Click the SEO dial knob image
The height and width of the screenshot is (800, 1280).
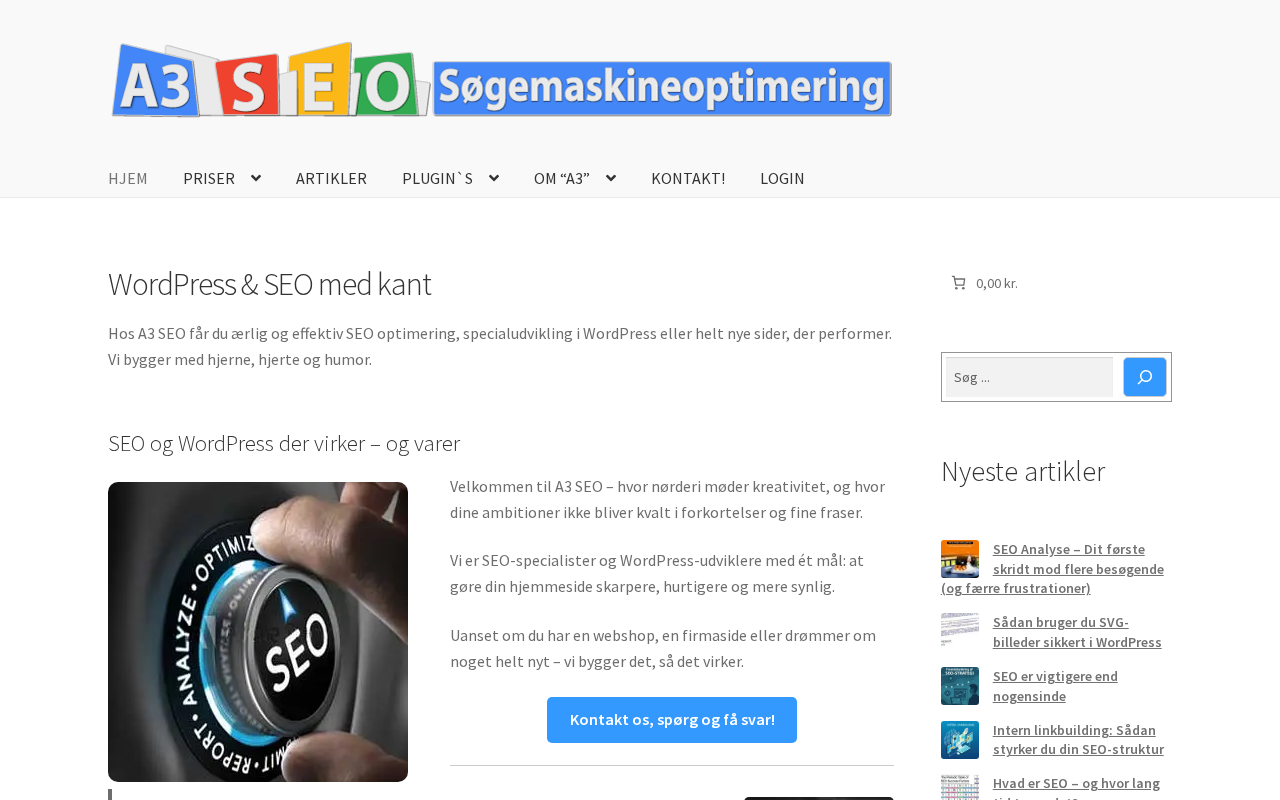[x=258, y=632]
